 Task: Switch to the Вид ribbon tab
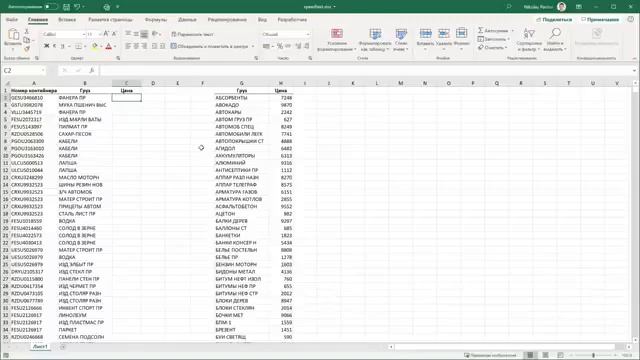click(x=262, y=20)
